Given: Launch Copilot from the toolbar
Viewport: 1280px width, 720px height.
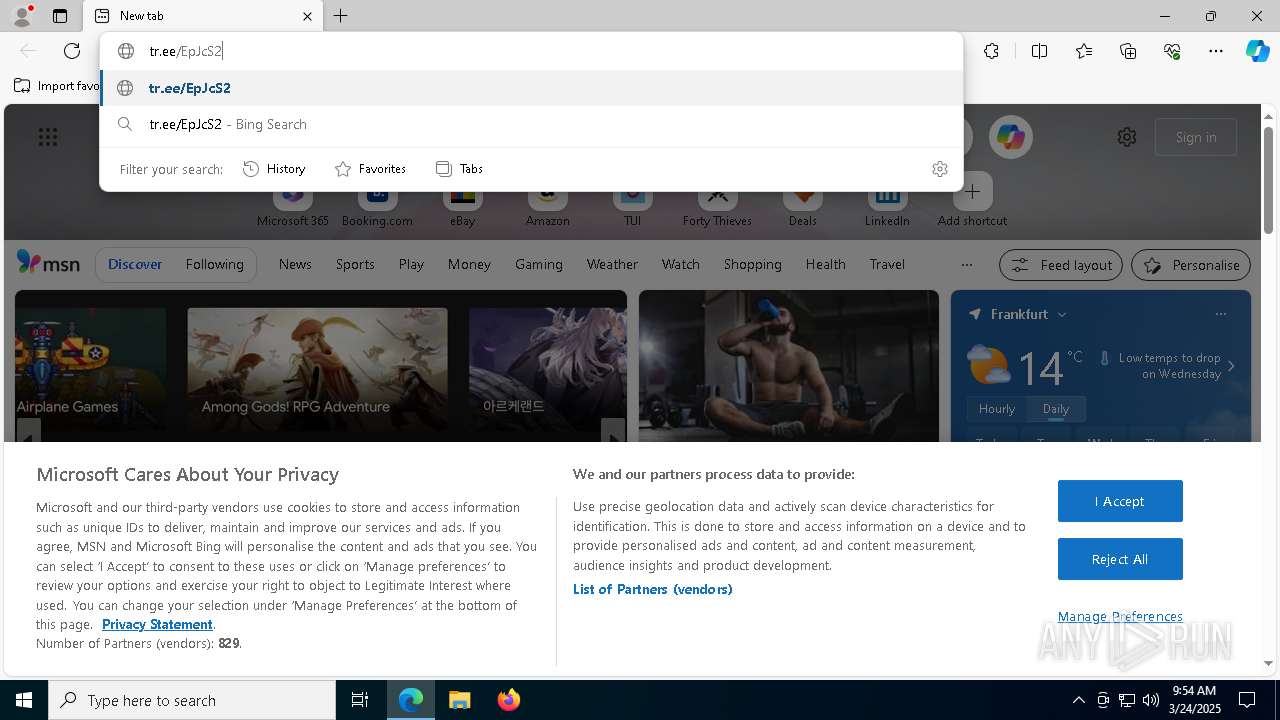Looking at the screenshot, I should coord(1257,51).
